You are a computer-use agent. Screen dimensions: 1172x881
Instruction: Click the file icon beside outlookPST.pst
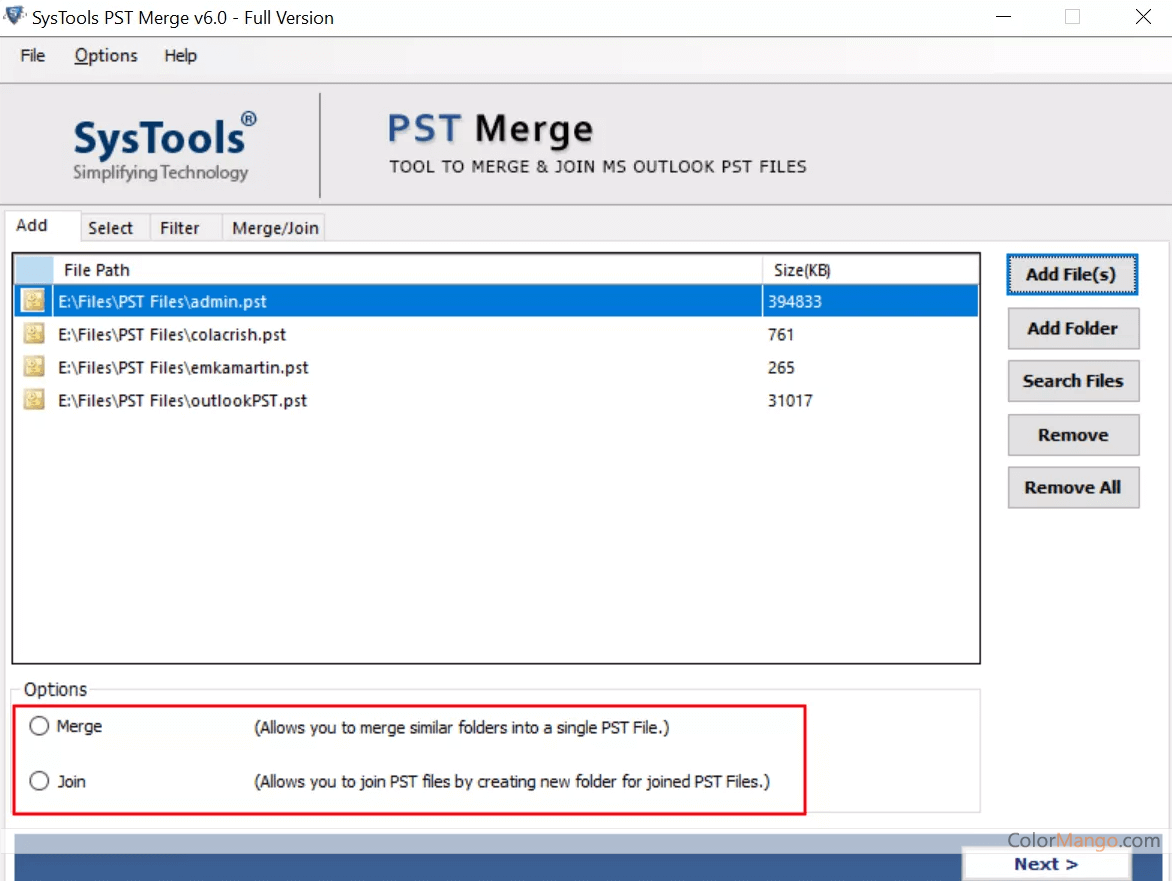click(x=35, y=400)
